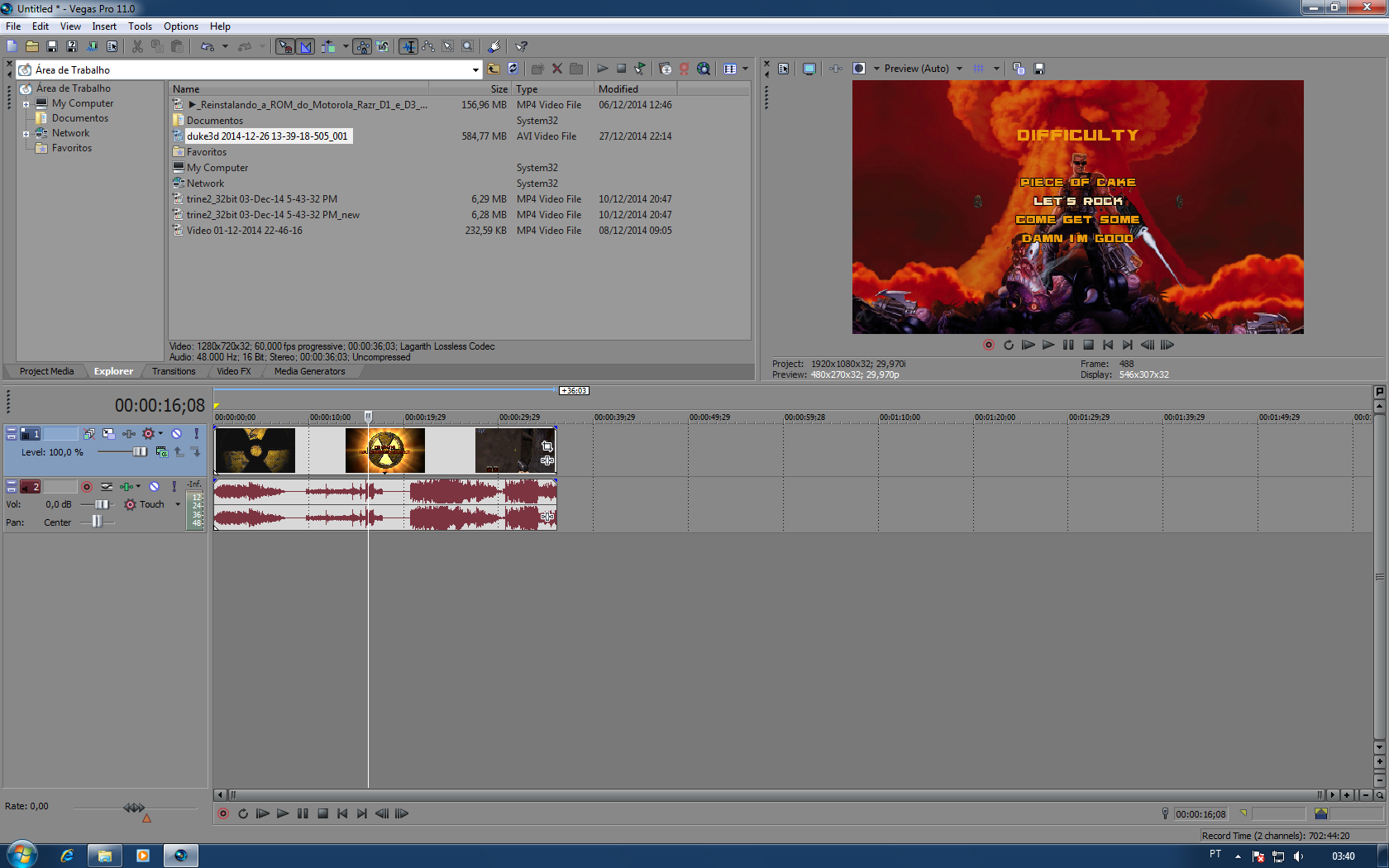The width and height of the screenshot is (1389, 868).
Task: Click Save Snapshot to File icon in preview
Action: click(x=1039, y=69)
